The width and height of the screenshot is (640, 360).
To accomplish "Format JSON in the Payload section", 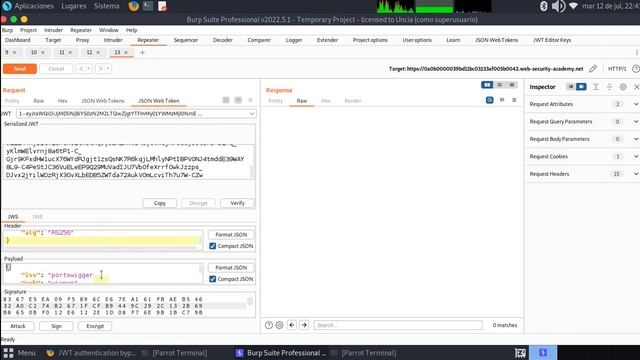I will coord(231,267).
